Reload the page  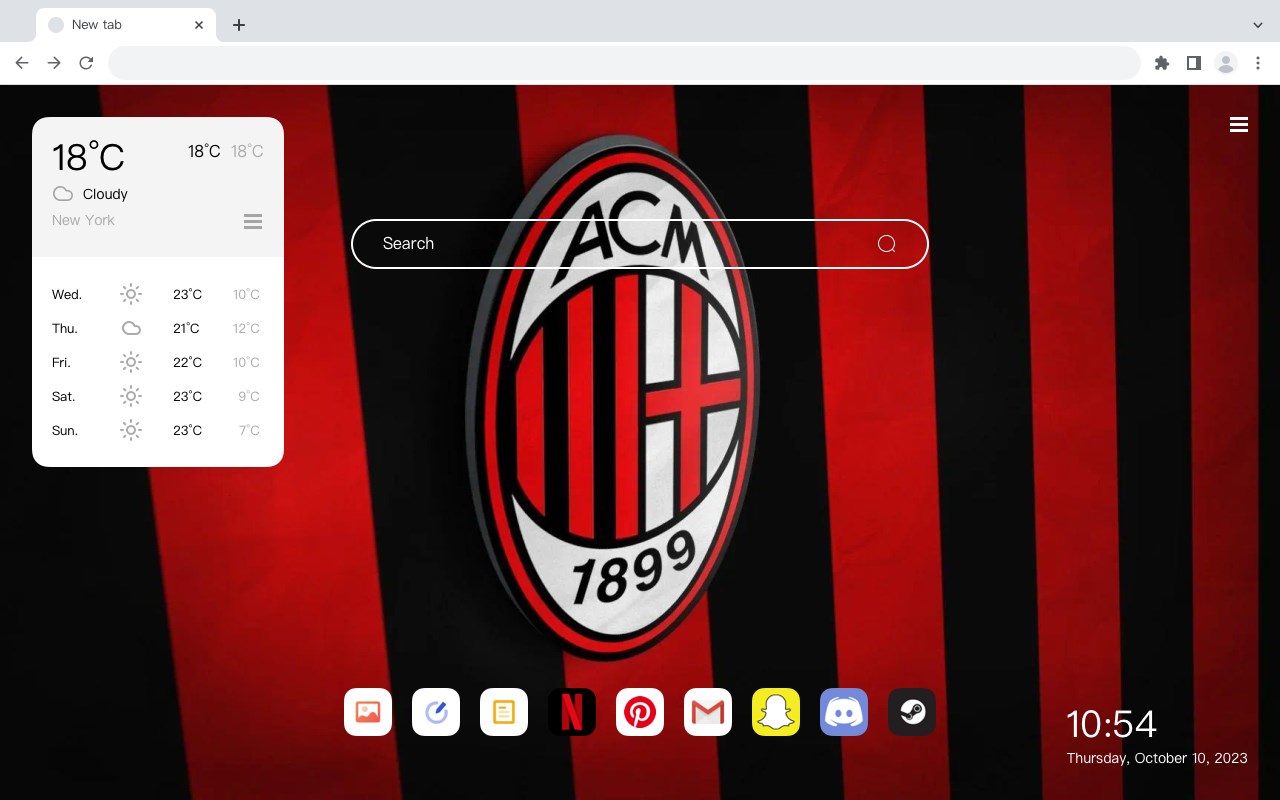[86, 63]
